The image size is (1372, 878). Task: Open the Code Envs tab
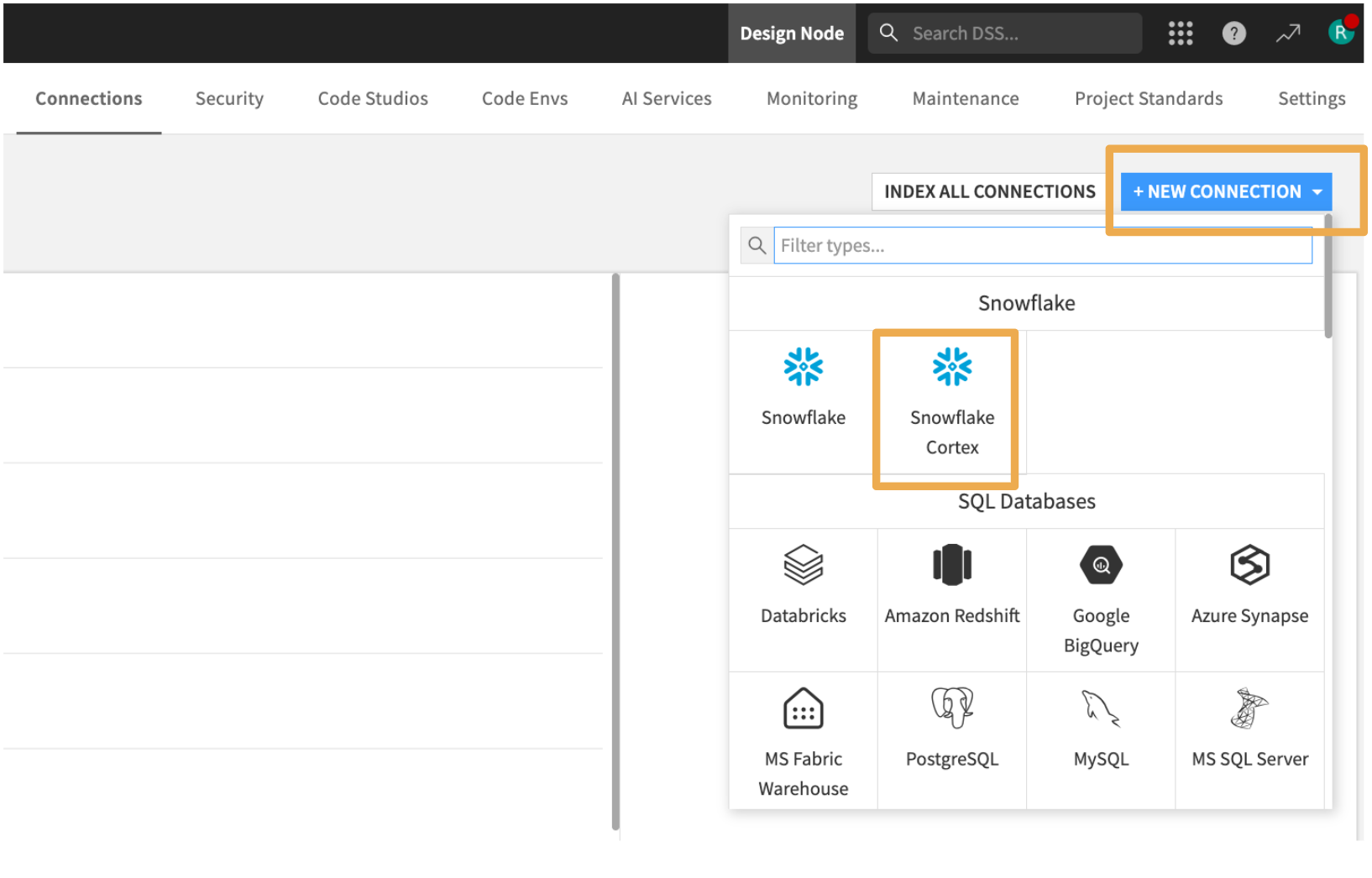[x=525, y=98]
